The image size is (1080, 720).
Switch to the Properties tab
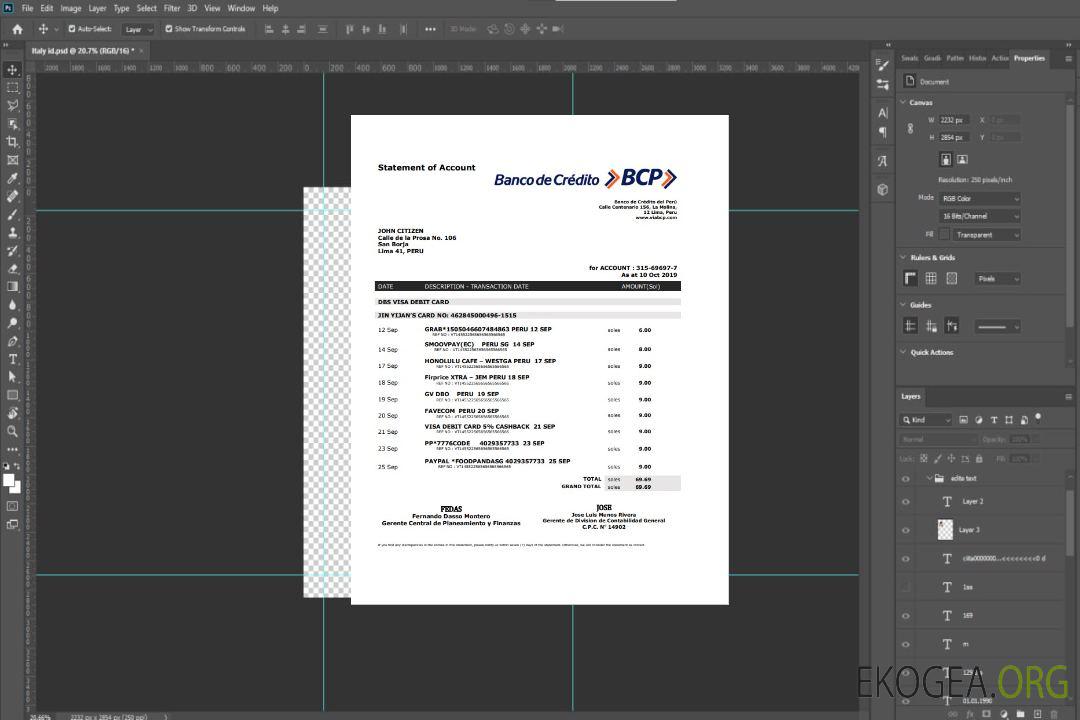1029,58
